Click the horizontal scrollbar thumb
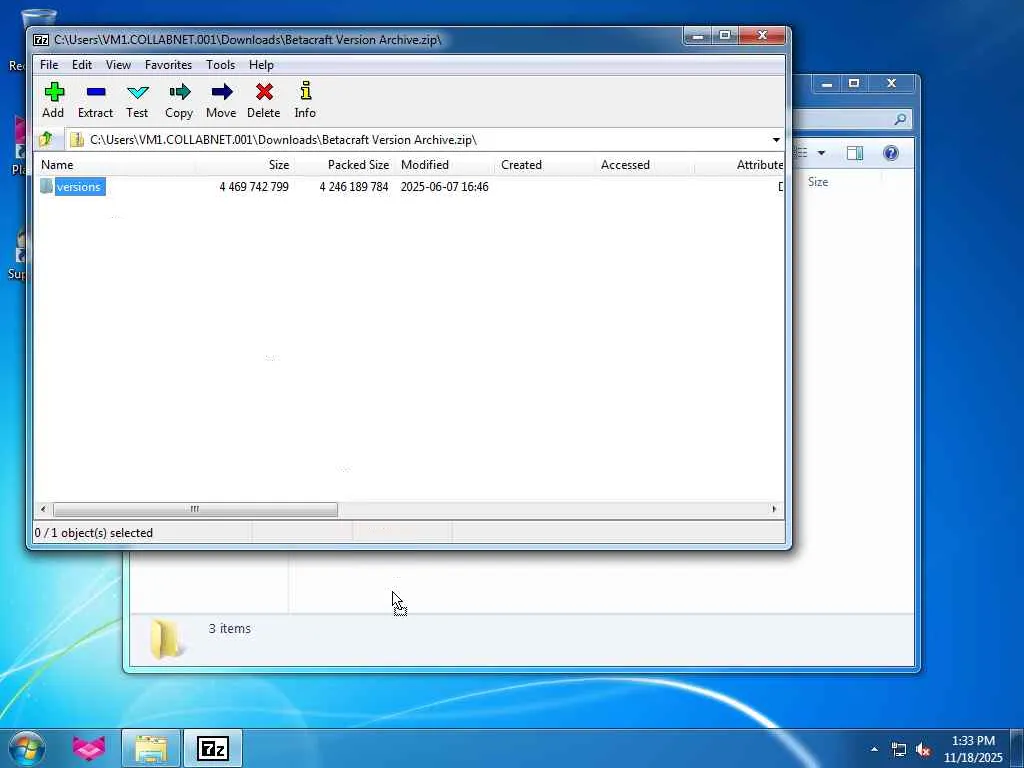Viewport: 1024px width, 768px height. pyautogui.click(x=195, y=509)
